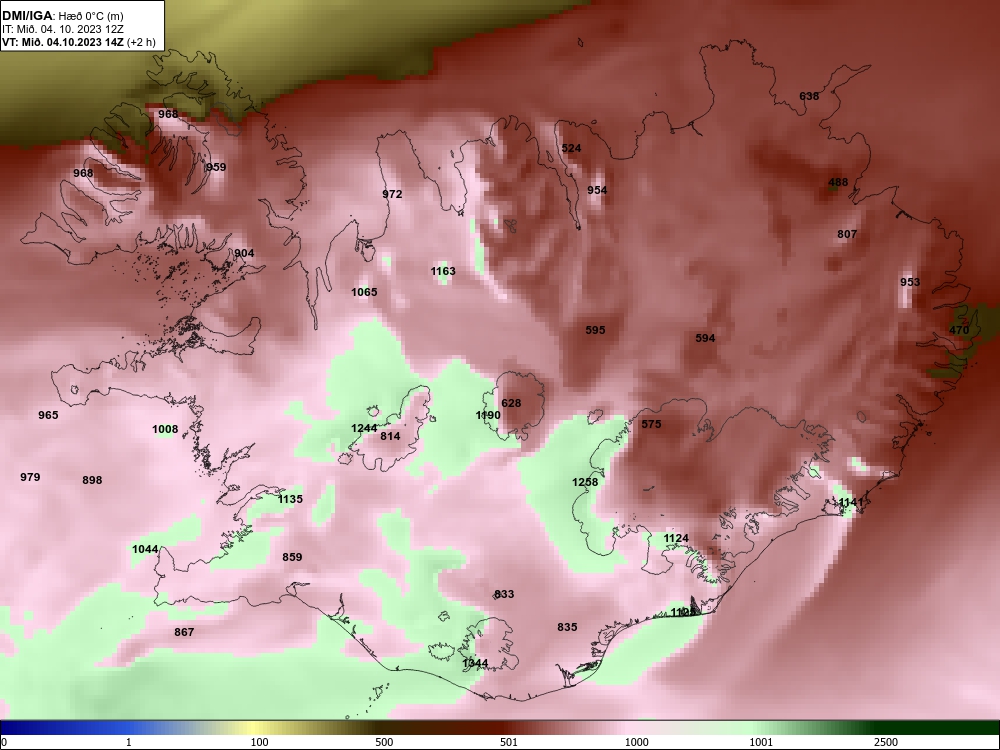Screen dimensions: 1000x750
Task: Click the map value 972
Action: coord(392,194)
